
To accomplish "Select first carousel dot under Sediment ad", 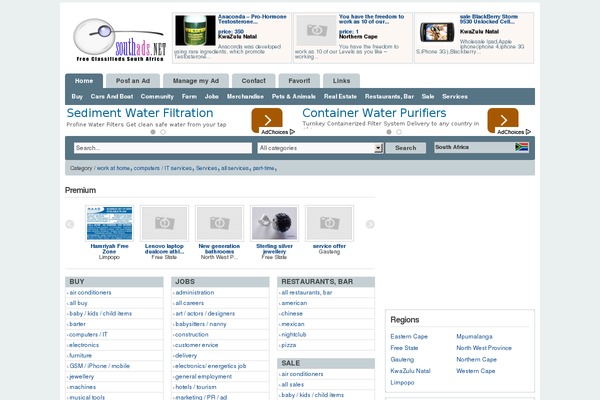I will tap(153, 132).
